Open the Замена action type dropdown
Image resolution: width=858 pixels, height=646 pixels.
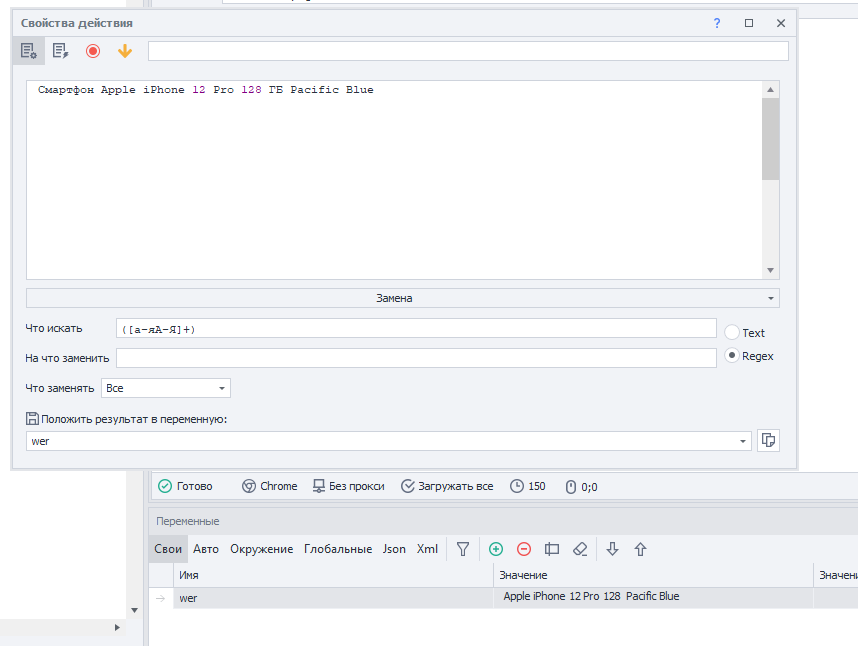(403, 298)
